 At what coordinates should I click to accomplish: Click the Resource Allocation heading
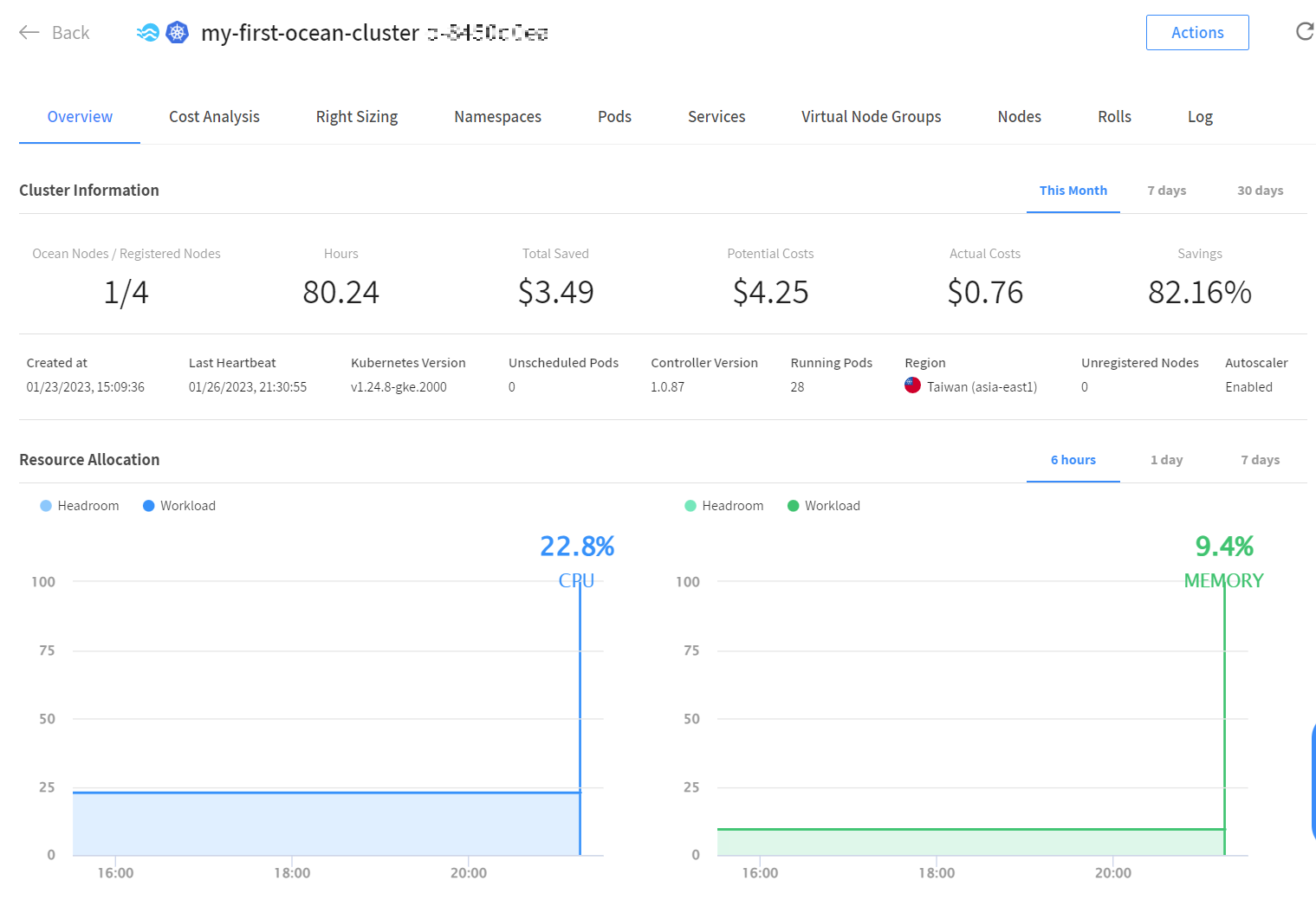[89, 460]
